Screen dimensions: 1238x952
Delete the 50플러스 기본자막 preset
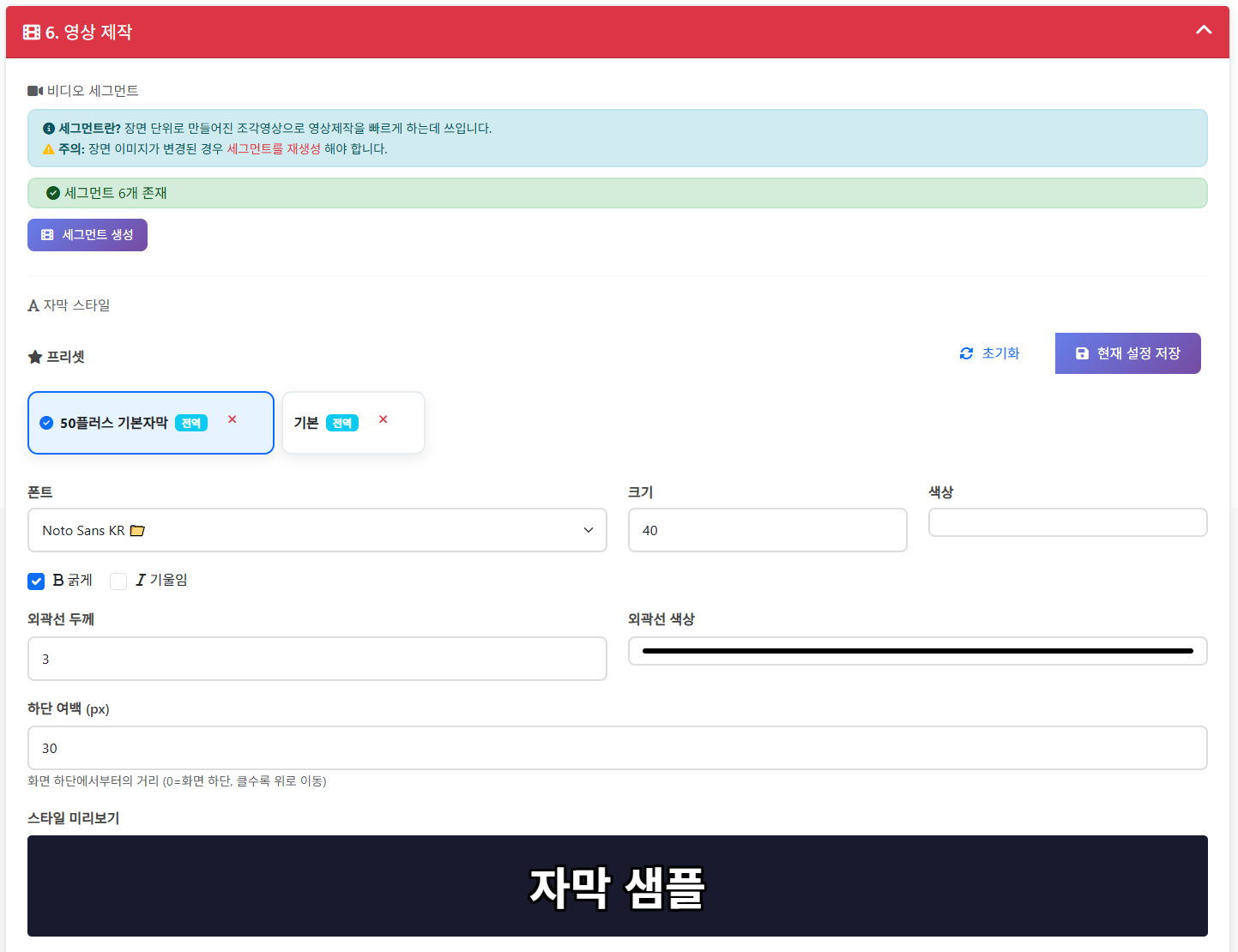[233, 419]
